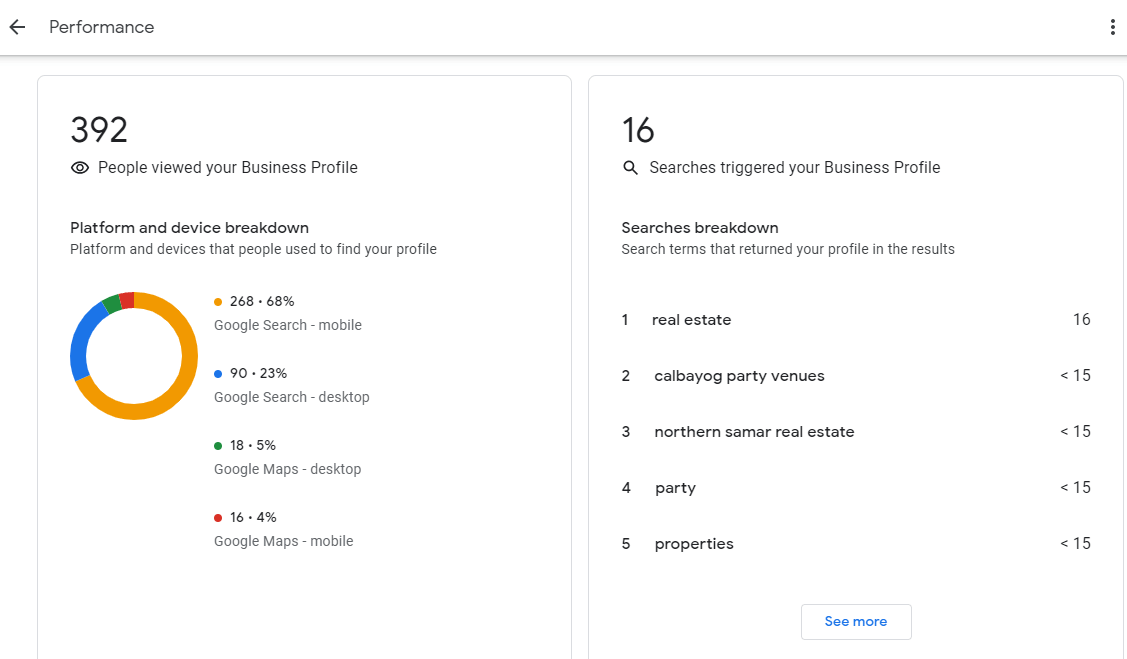Click the 392 profile views number
The width and height of the screenshot is (1127, 659).
(x=99, y=131)
